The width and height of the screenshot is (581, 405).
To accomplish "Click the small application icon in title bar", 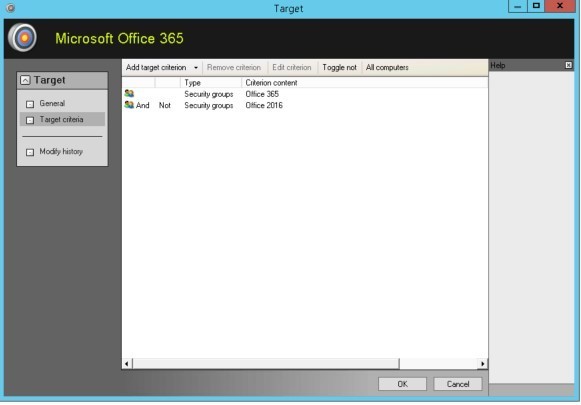I will (x=11, y=8).
